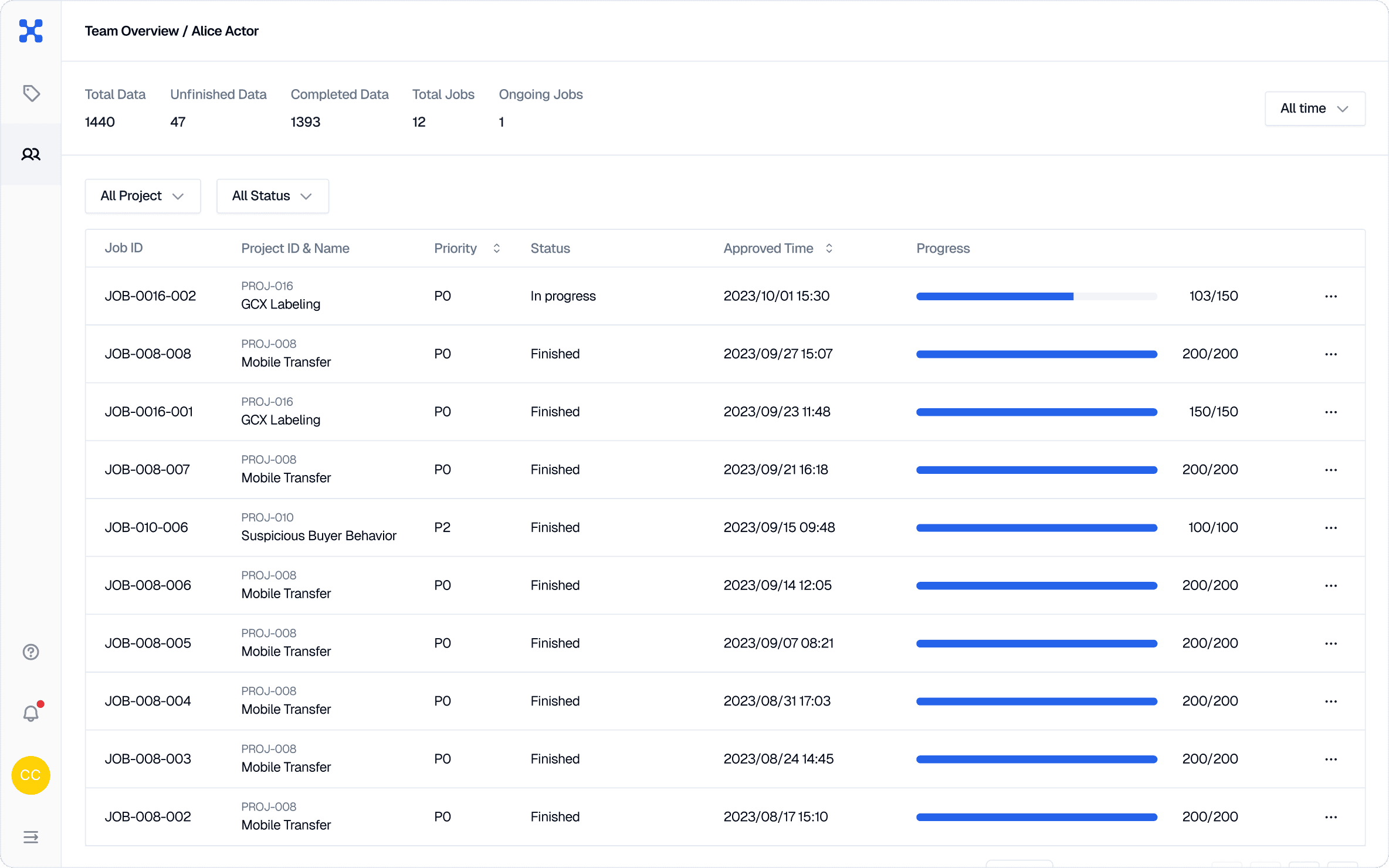This screenshot has height=868, width=1389.
Task: Click the Status column header
Action: coord(550,248)
